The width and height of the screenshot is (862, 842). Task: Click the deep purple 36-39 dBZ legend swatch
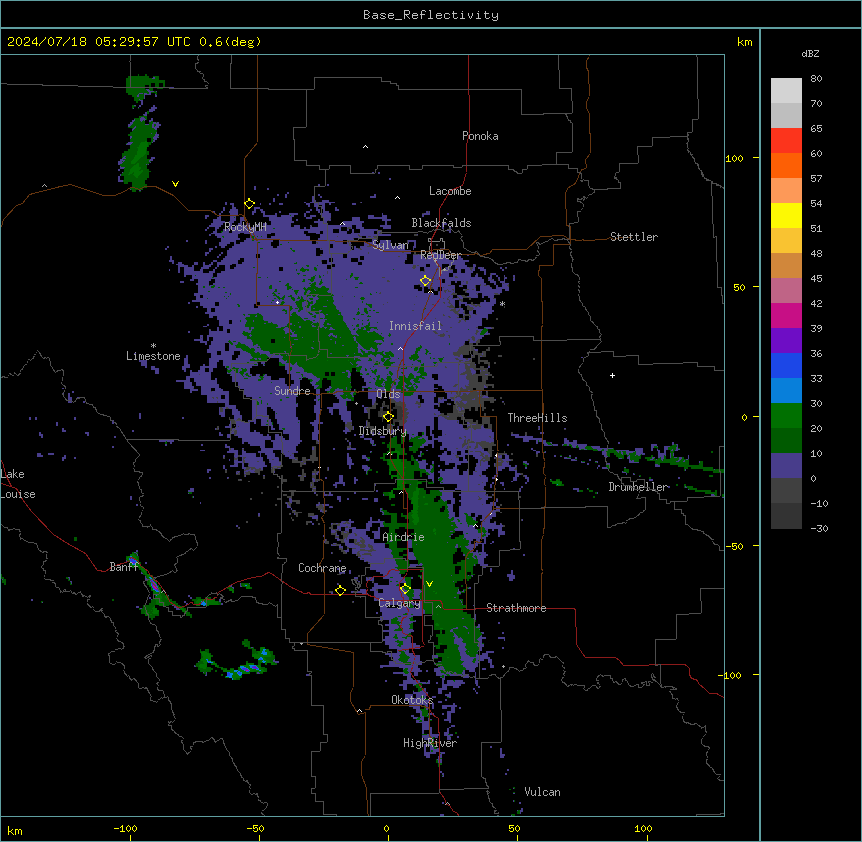[786, 341]
